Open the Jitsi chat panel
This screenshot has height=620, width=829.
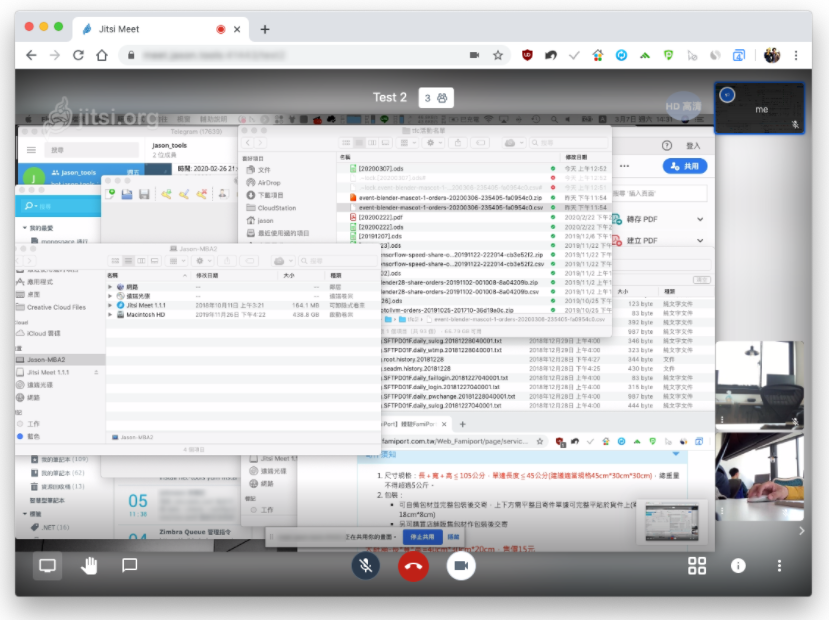click(130, 566)
